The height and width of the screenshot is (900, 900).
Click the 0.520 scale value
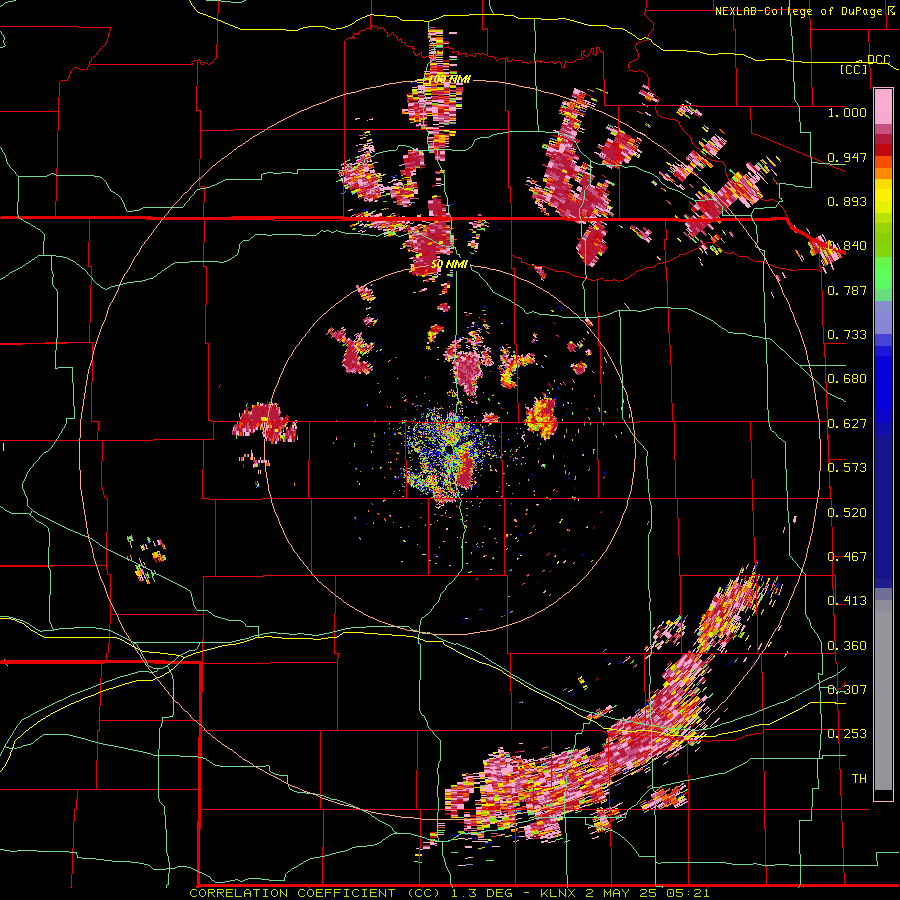click(847, 513)
